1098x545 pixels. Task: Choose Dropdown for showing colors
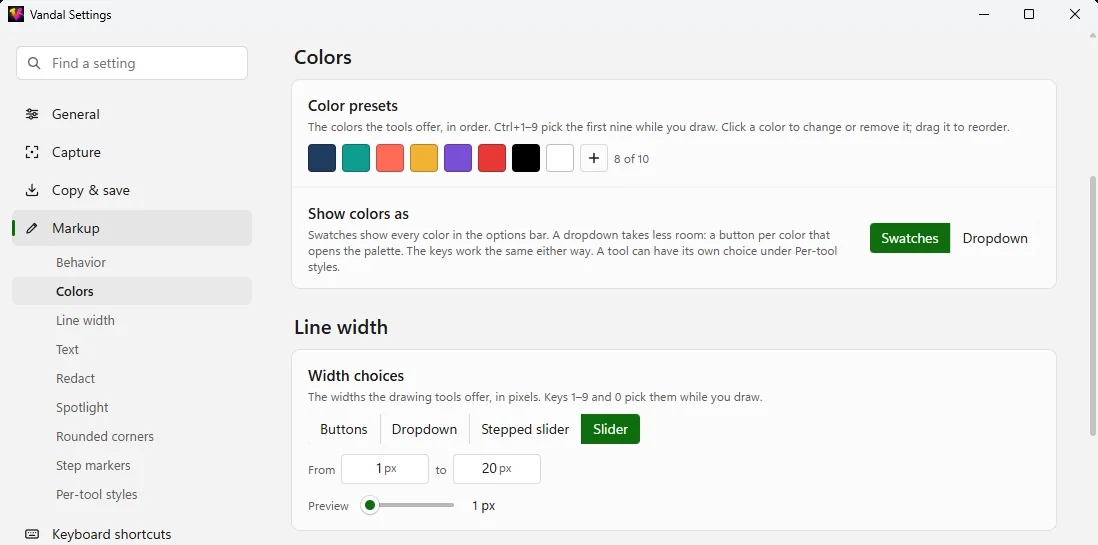coord(995,238)
